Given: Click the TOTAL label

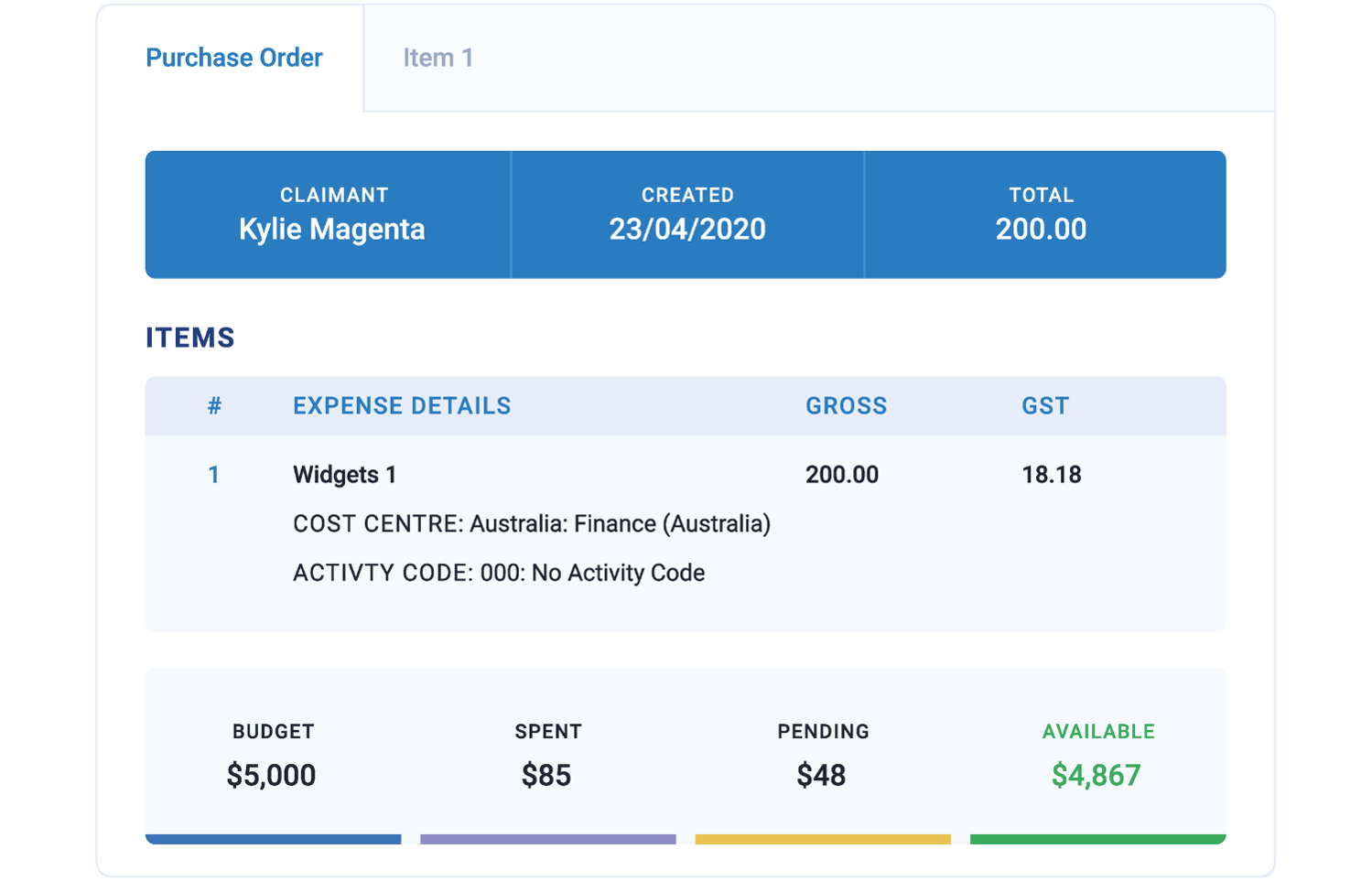Looking at the screenshot, I should pyautogui.click(x=1042, y=195).
